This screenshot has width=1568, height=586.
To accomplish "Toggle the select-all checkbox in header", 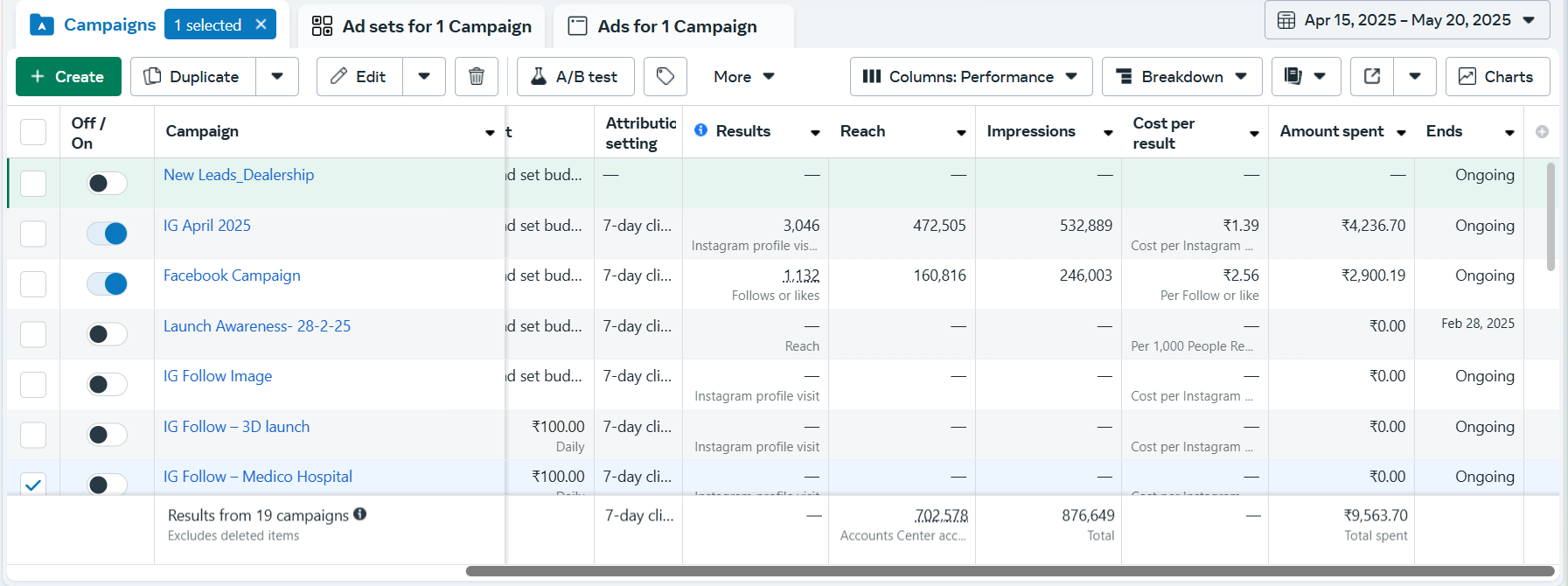I will point(33,132).
